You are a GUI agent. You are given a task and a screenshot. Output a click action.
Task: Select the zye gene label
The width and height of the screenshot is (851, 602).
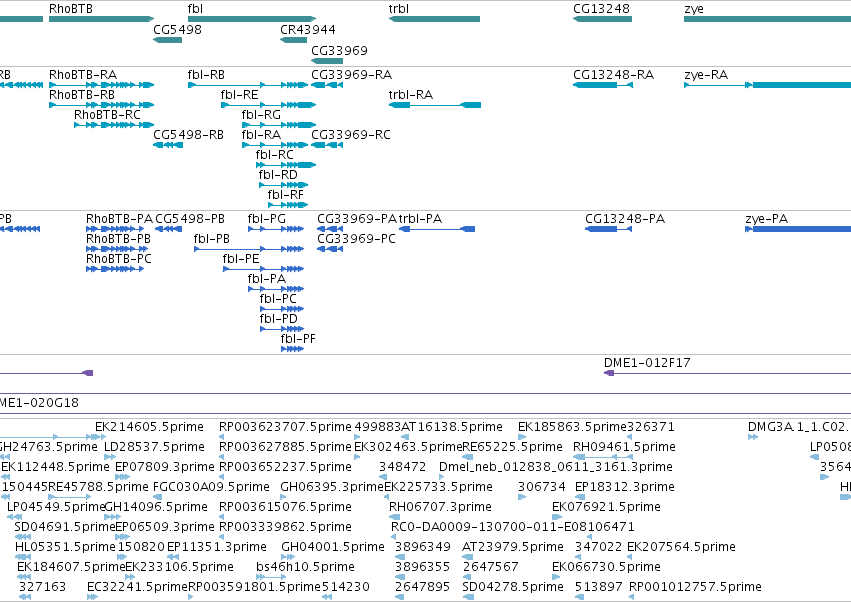point(694,9)
